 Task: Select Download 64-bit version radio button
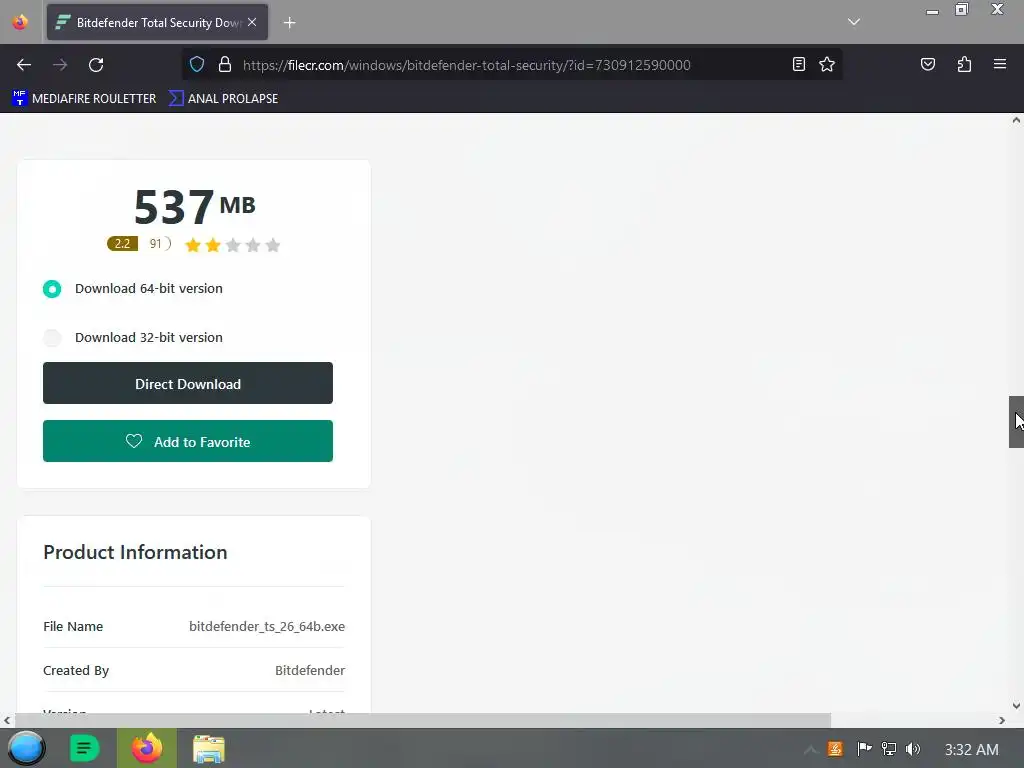click(x=52, y=289)
